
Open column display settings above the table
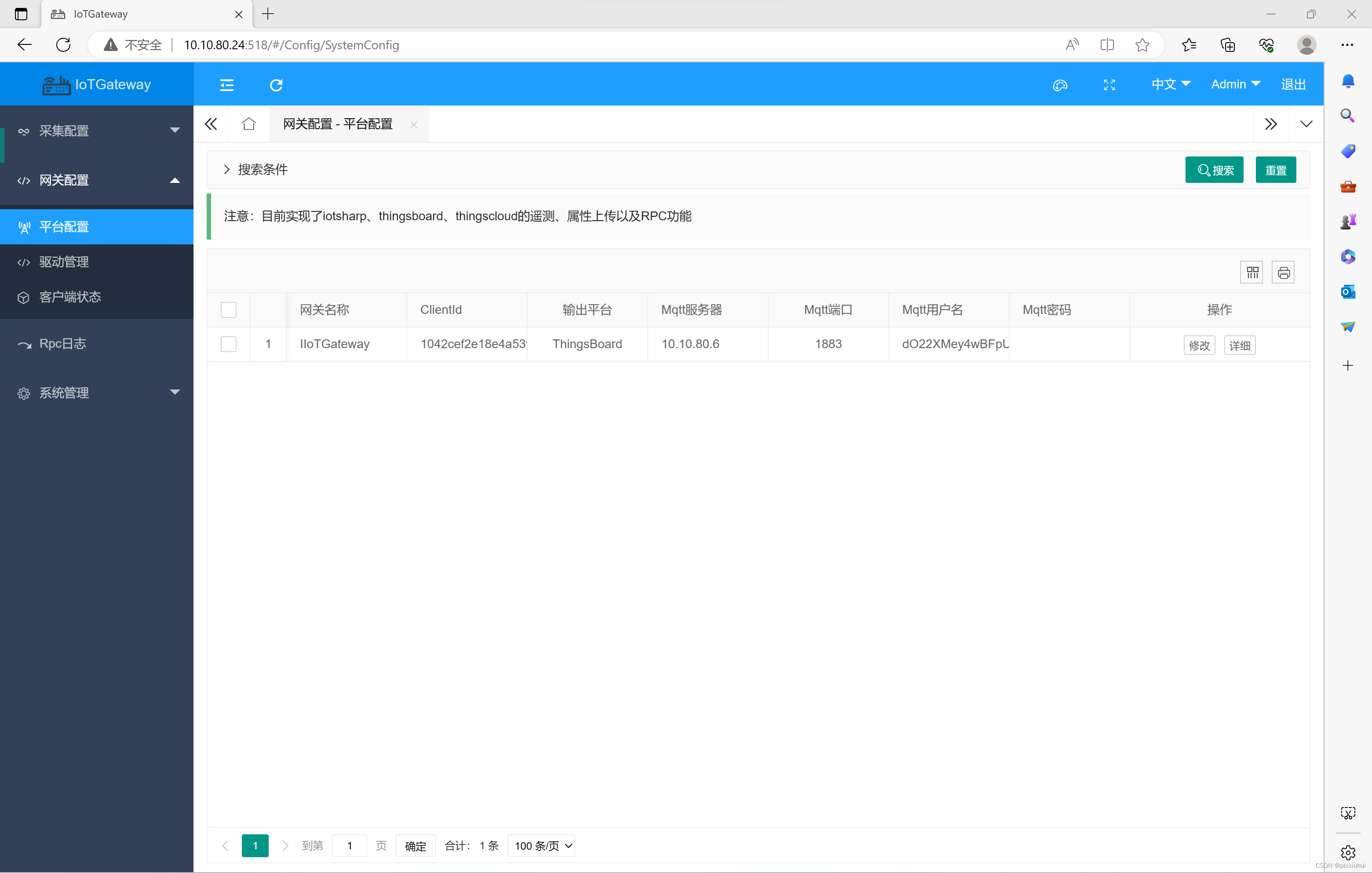(x=1251, y=272)
